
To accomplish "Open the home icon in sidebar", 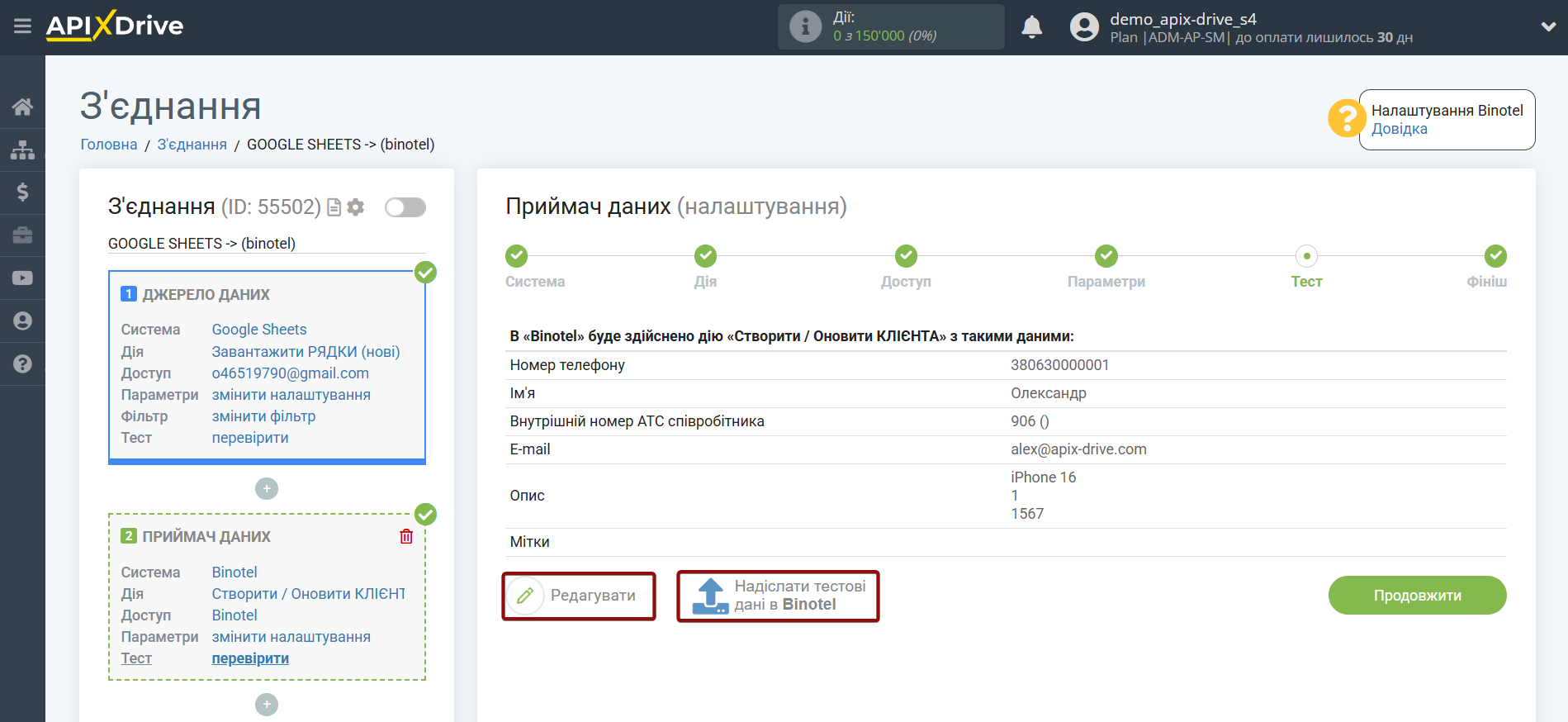I will click(22, 107).
